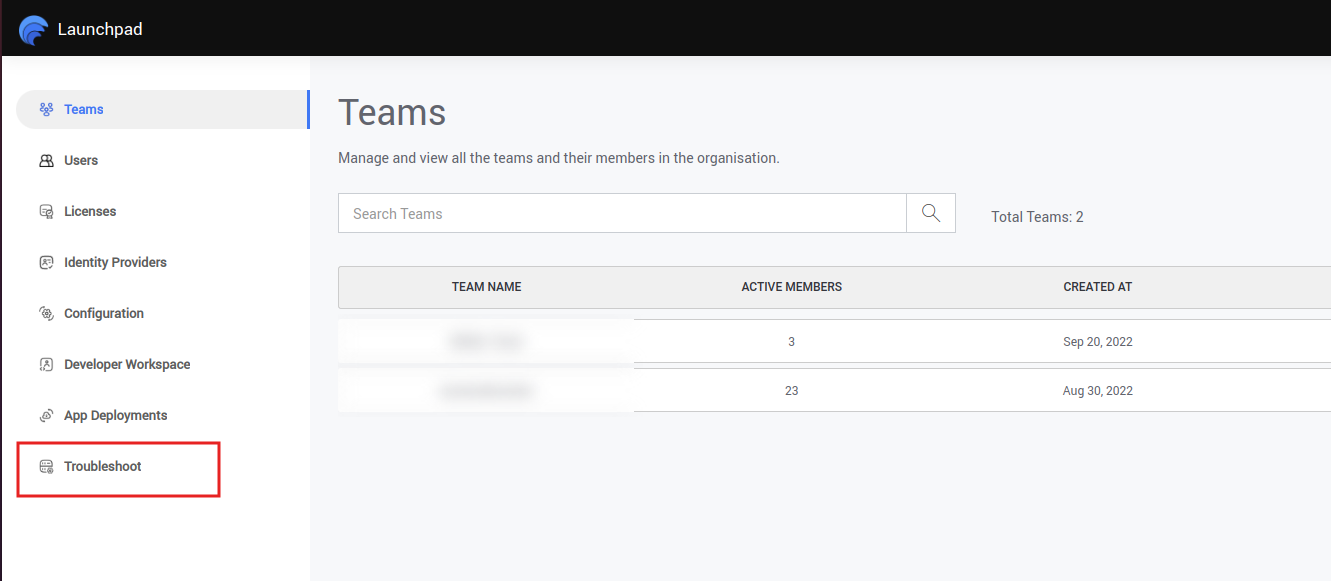Click the Teams icon in the sidebar
The width and height of the screenshot is (1331, 581).
[46, 109]
